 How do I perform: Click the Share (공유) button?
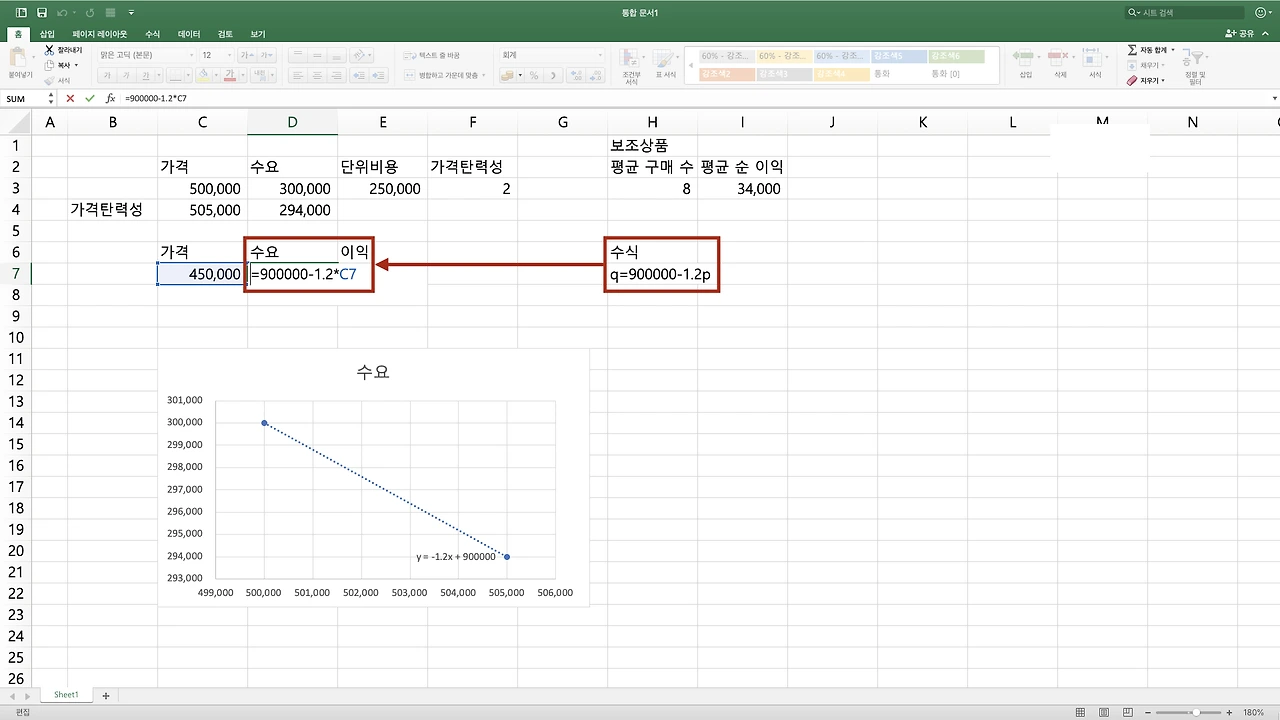pyautogui.click(x=1239, y=34)
